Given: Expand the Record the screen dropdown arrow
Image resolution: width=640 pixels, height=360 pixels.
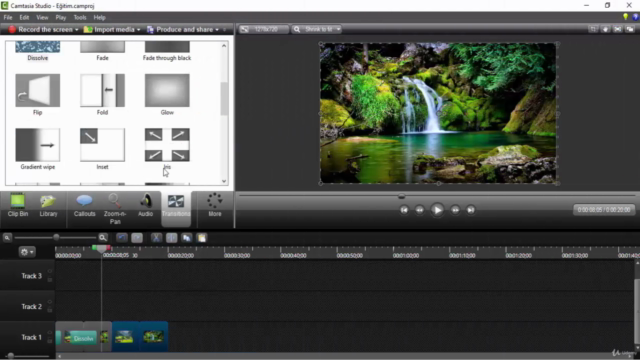Looking at the screenshot, I should click(x=77, y=30).
